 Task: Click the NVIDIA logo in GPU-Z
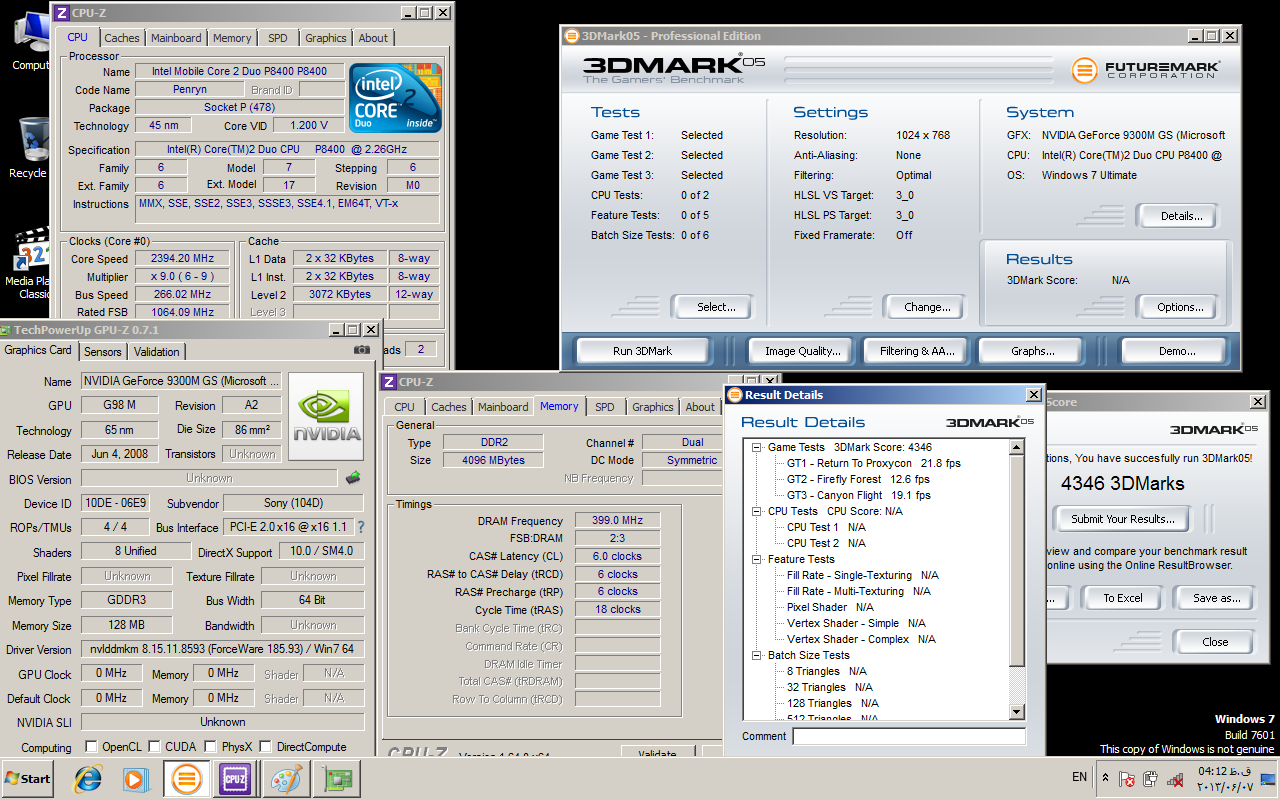coord(326,417)
